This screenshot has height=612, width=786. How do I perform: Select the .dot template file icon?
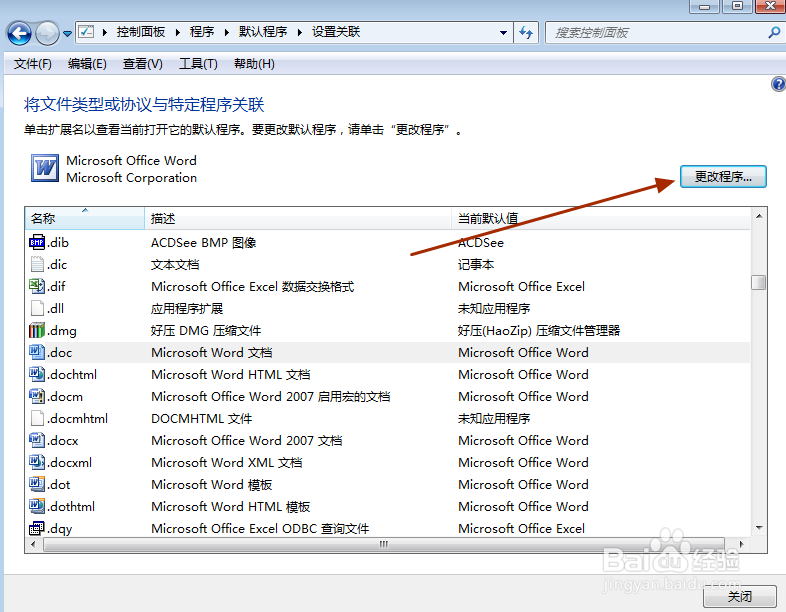point(37,484)
